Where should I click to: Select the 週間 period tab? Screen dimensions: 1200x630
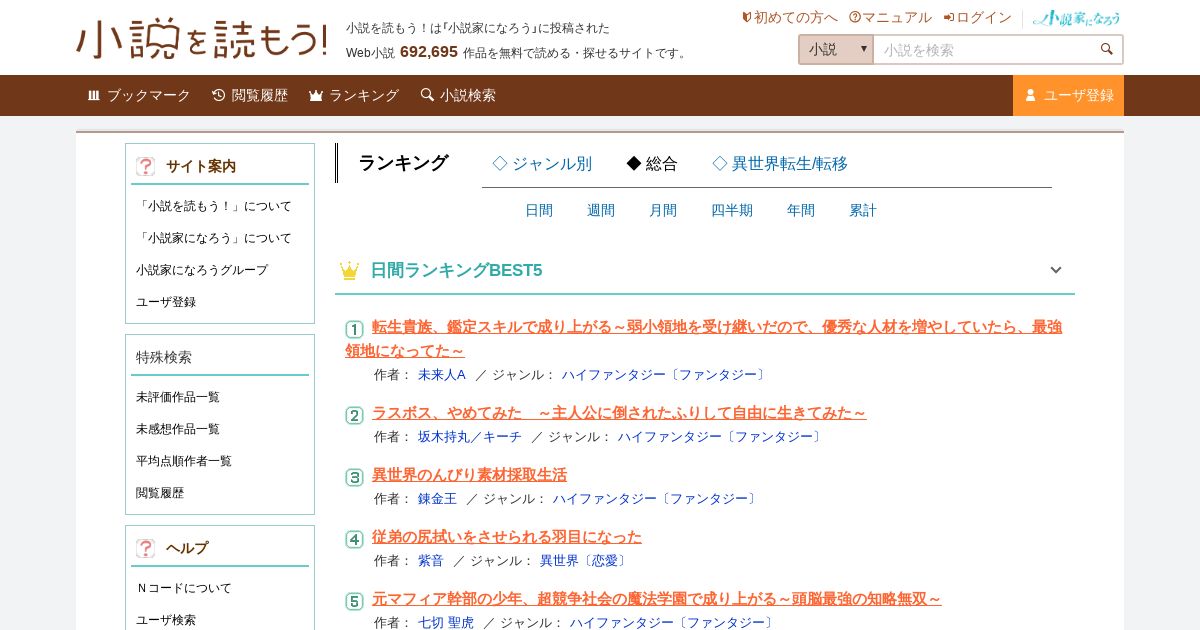click(x=601, y=210)
